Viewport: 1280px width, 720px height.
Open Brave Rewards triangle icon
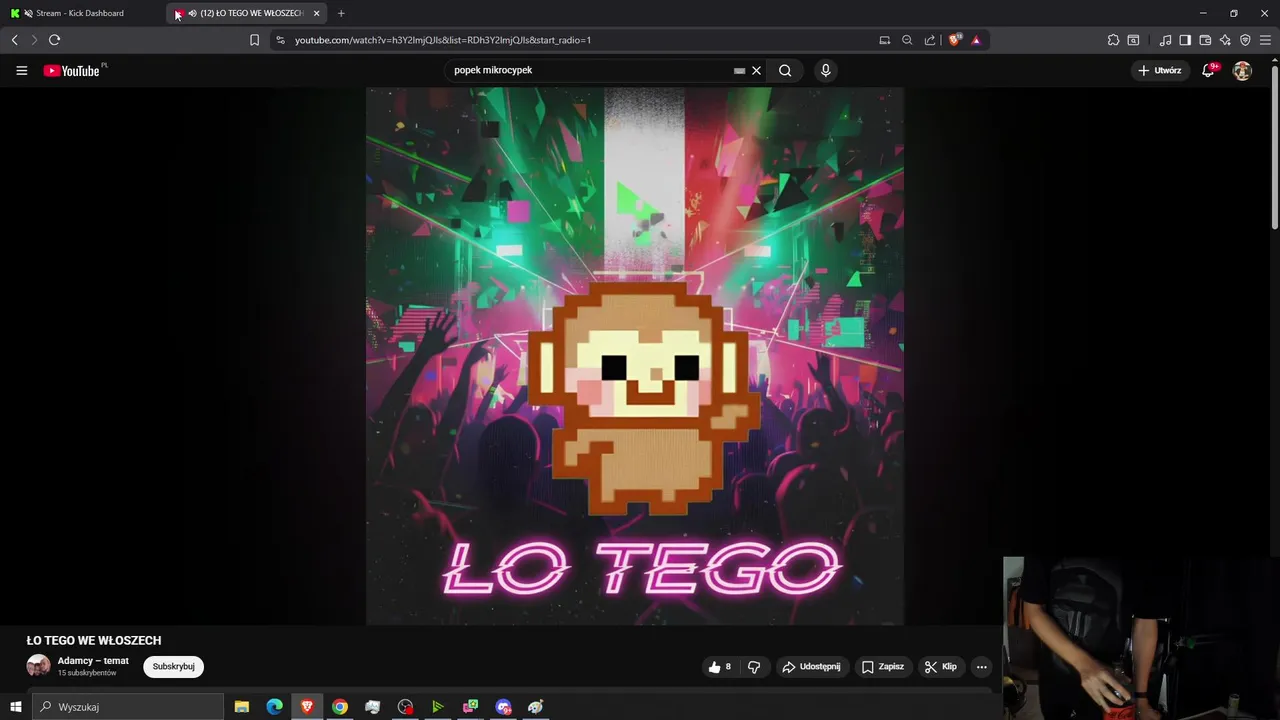coord(976,40)
